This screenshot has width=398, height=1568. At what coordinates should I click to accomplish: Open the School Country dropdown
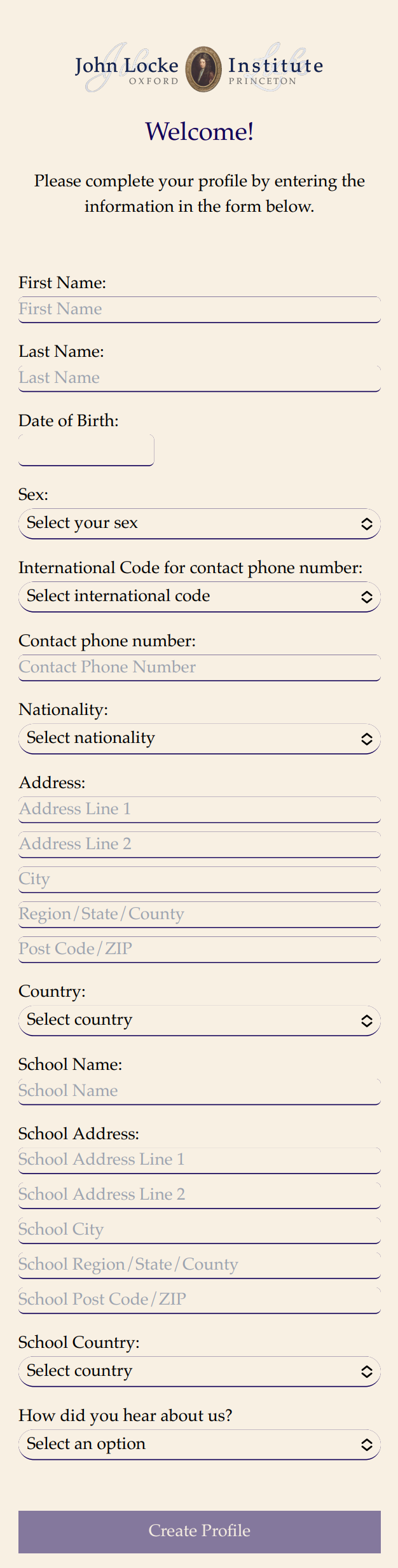[x=200, y=1371]
